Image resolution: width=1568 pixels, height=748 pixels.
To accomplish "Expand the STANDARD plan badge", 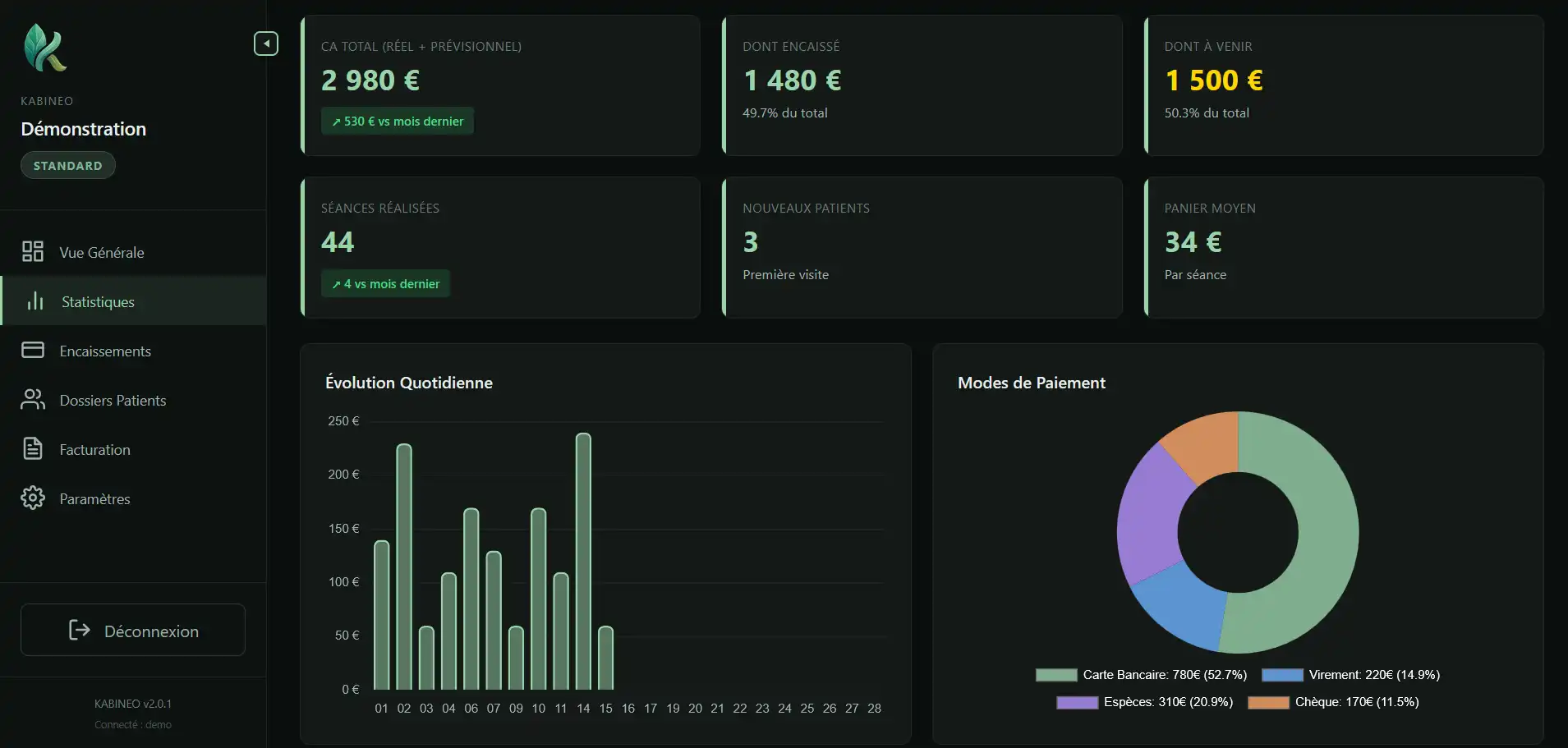I will 67,165.
